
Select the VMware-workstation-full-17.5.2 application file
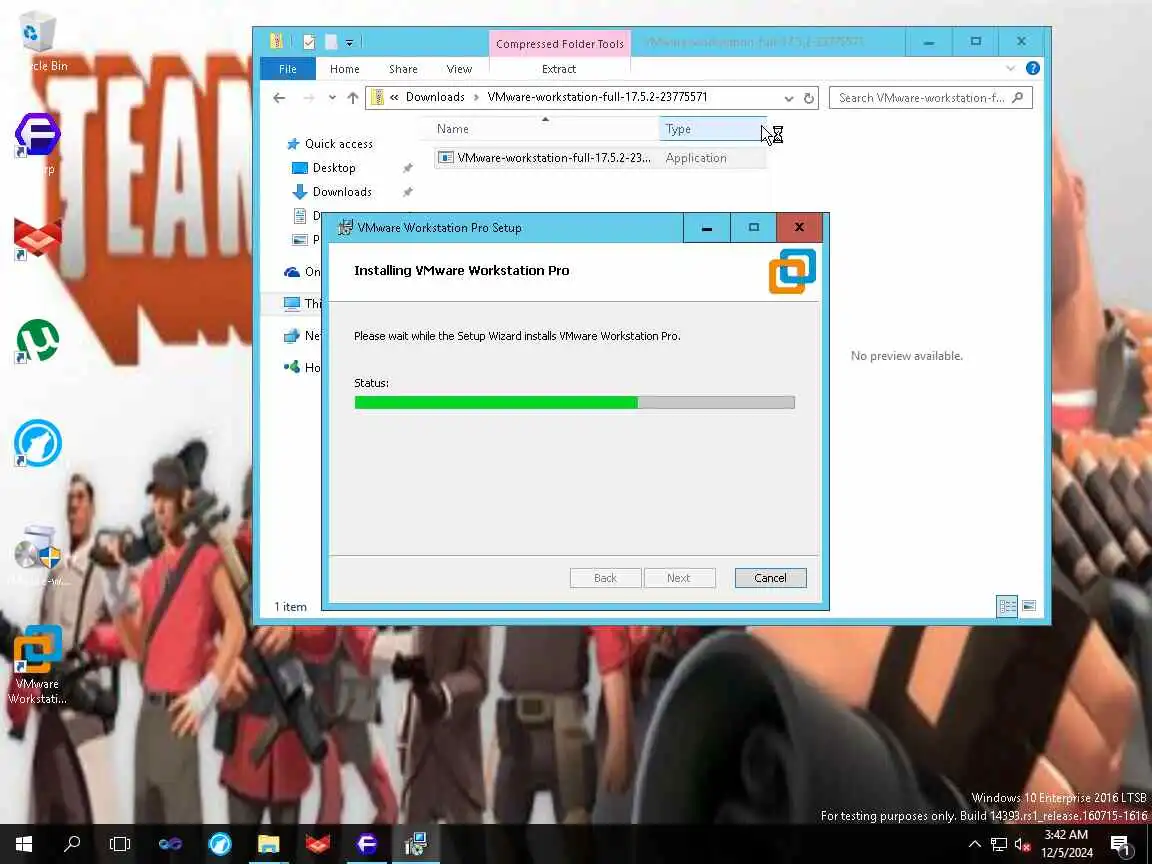[600, 158]
